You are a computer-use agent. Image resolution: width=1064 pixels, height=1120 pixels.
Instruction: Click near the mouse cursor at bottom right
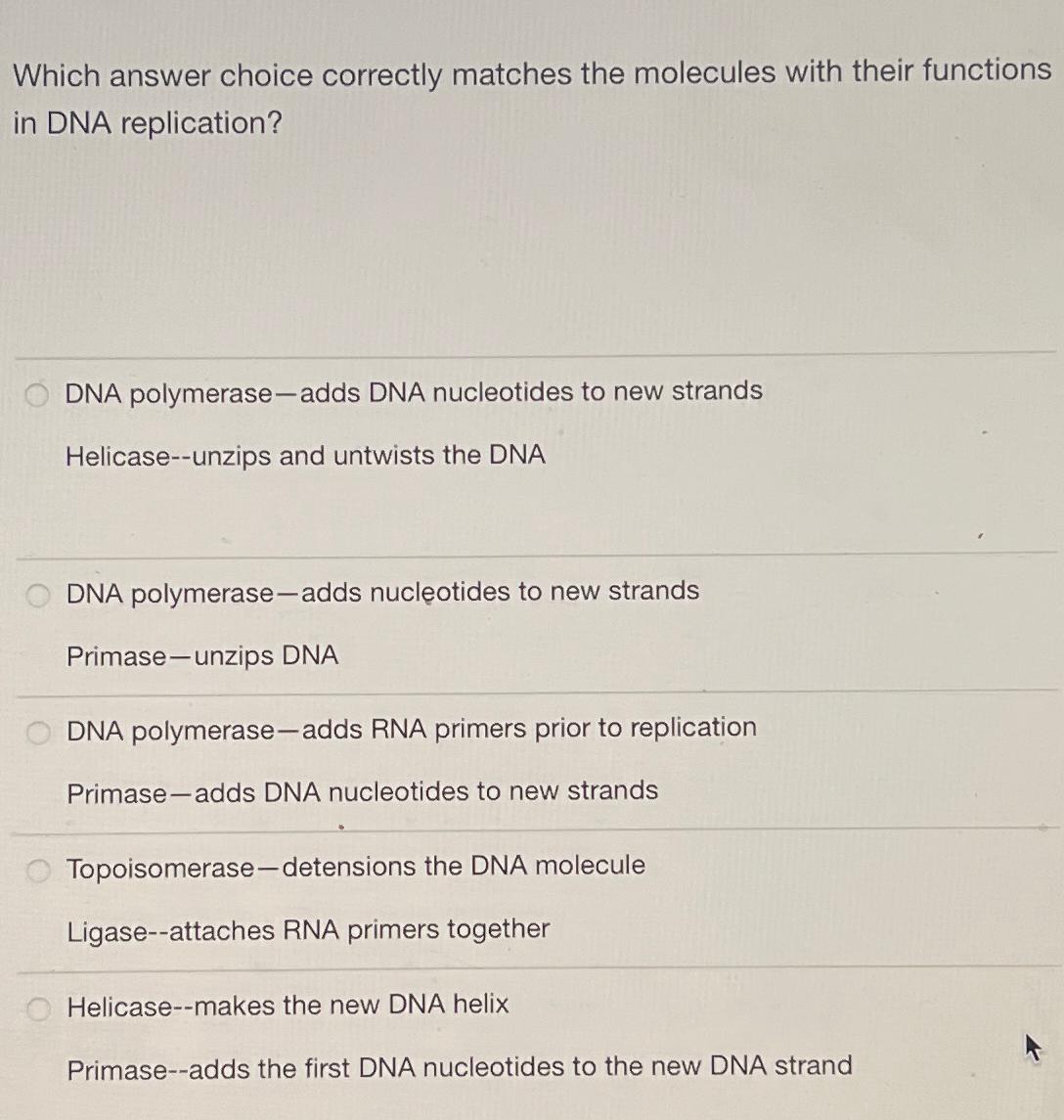tap(1033, 1048)
